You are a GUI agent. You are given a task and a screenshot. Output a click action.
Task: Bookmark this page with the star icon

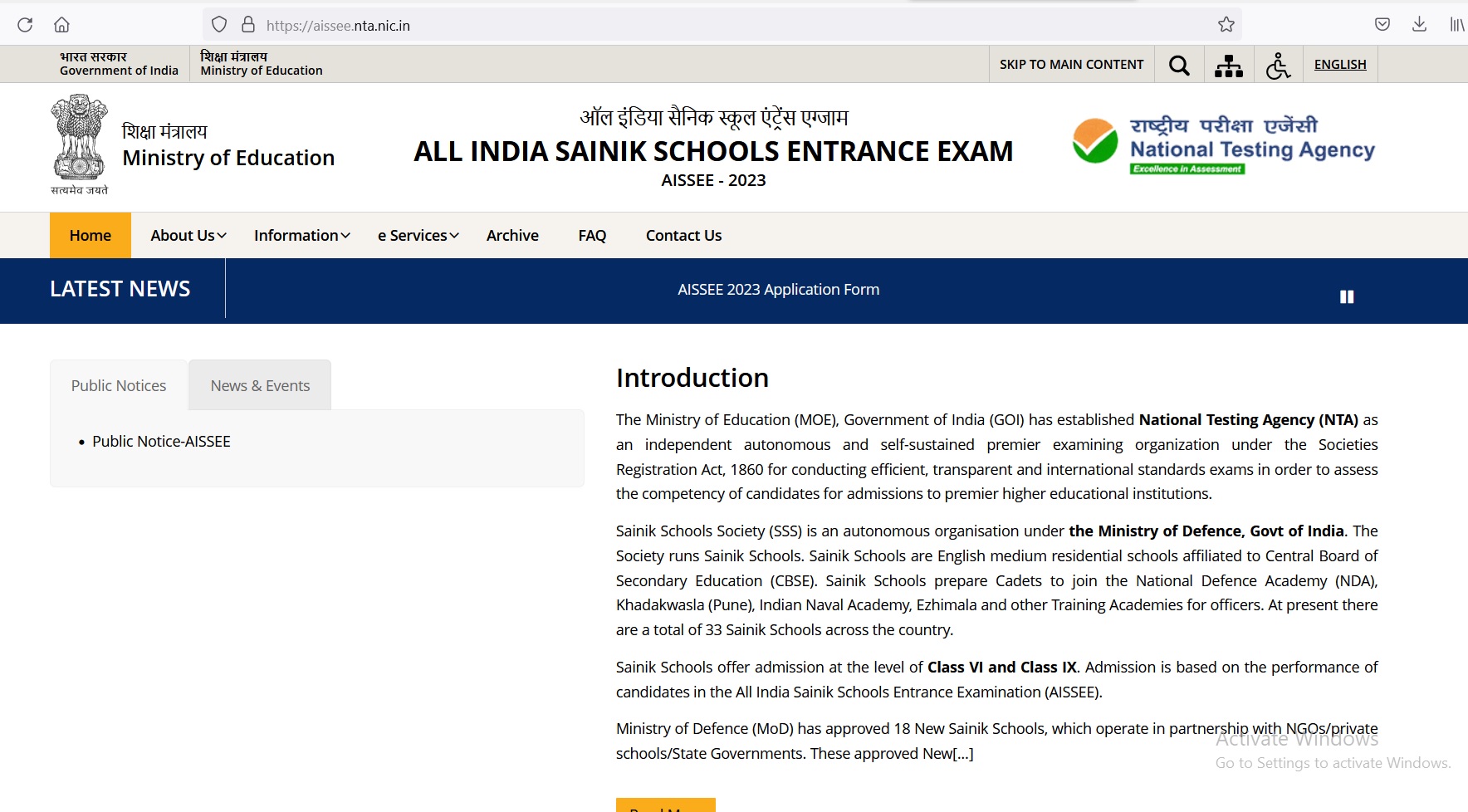click(1226, 25)
